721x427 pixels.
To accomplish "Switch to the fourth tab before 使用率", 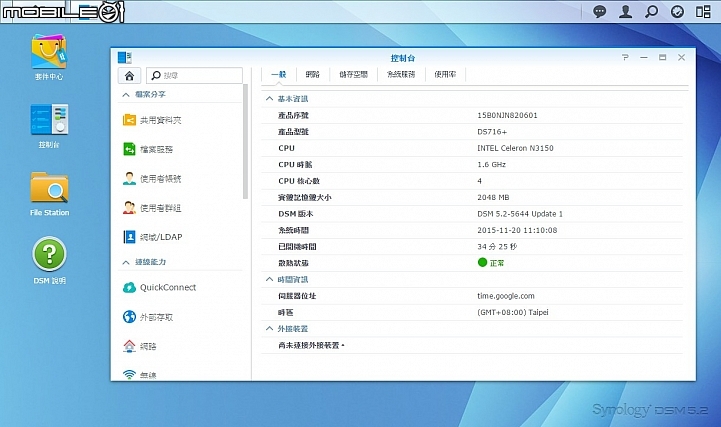I will (x=401, y=74).
